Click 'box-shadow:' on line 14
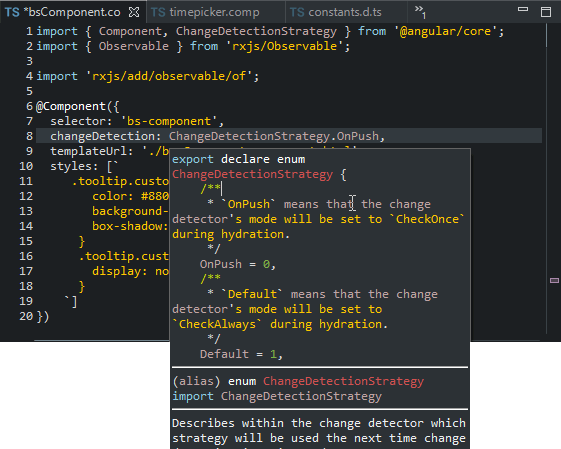The width and height of the screenshot is (561, 449). pos(130,226)
